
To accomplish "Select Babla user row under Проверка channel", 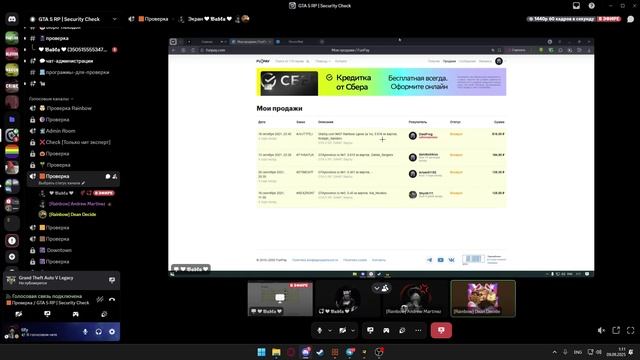I will click(x=78, y=193).
